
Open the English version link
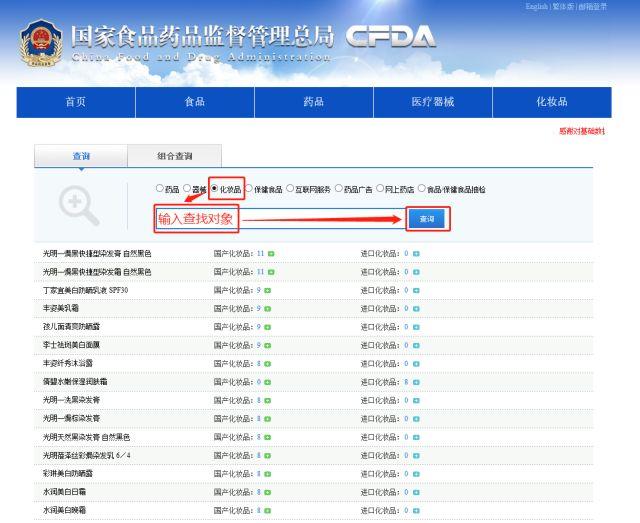536,7
